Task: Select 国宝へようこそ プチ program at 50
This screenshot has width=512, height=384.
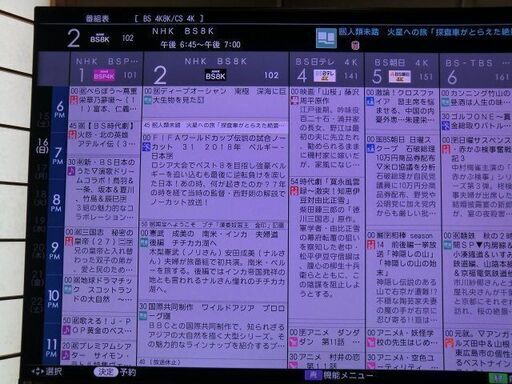Action: [x=213, y=225]
